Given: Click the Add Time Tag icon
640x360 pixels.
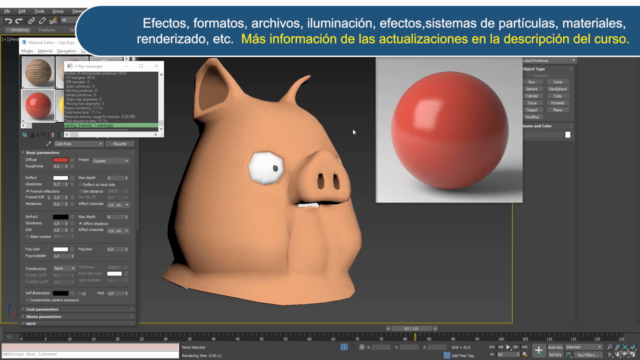Looking at the screenshot, I should tap(447, 356).
